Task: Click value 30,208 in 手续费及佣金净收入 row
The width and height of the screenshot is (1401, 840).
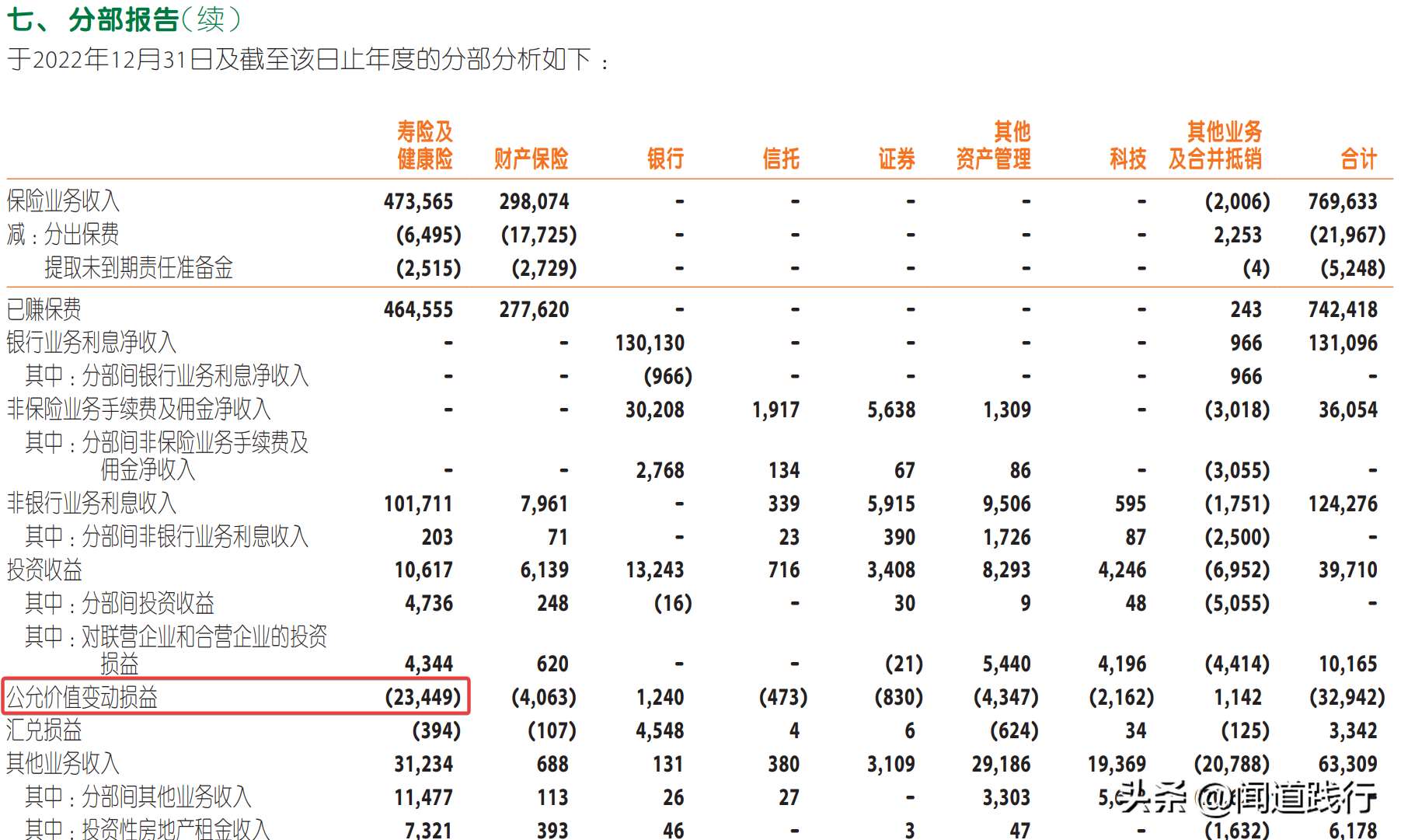Action: point(655,410)
